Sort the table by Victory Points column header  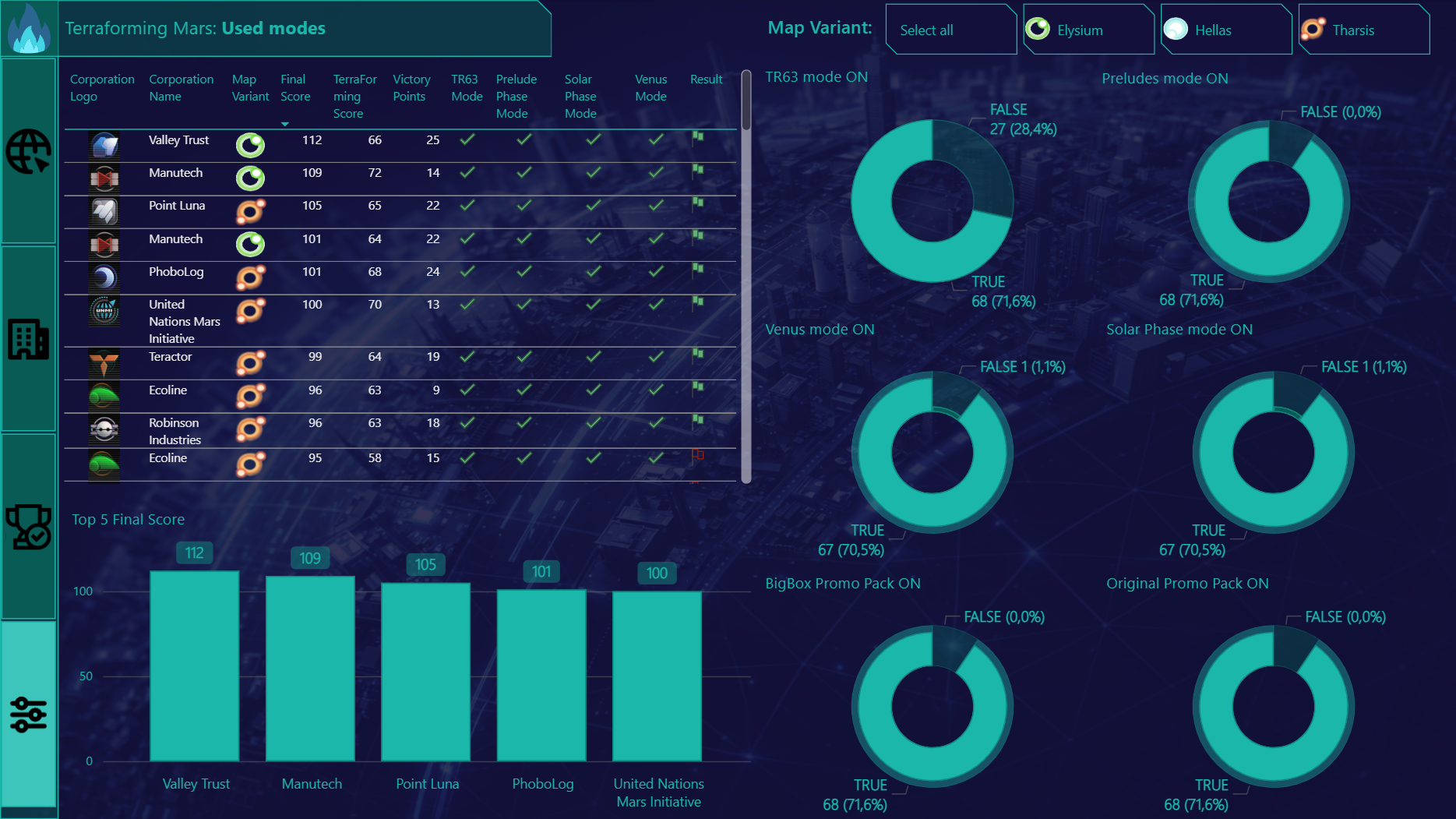point(411,87)
